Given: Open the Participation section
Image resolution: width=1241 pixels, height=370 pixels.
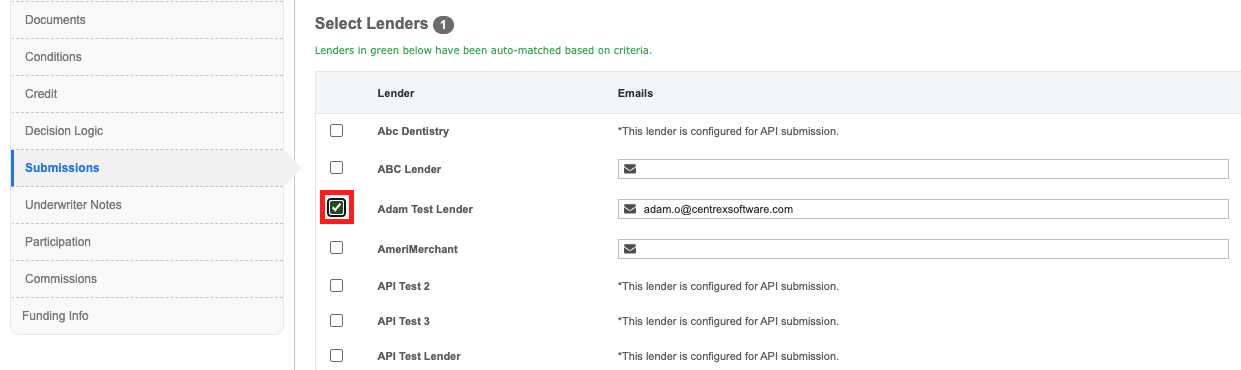Looking at the screenshot, I should coord(147,242).
